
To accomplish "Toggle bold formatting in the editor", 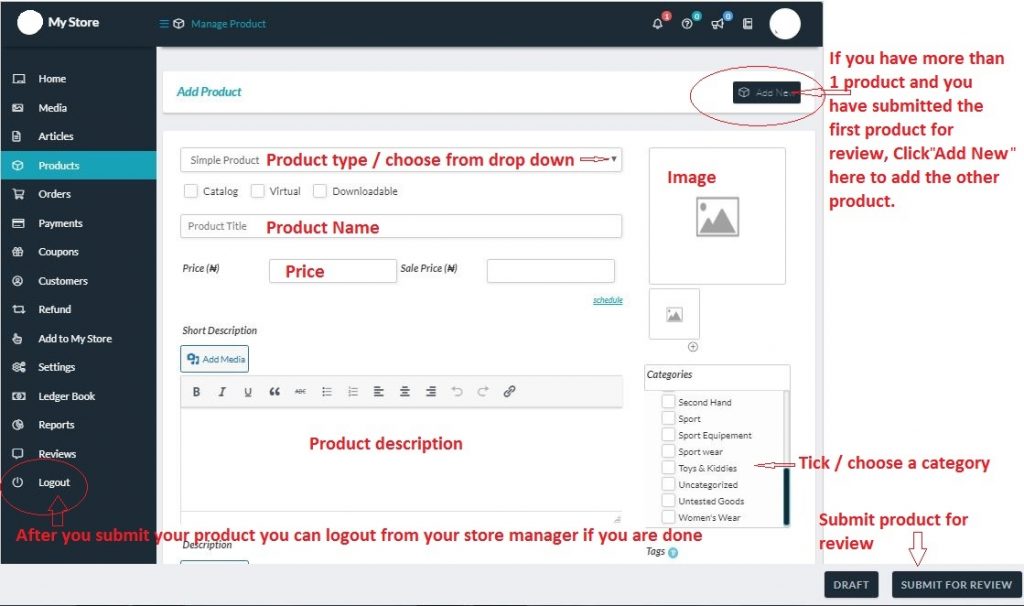I will 196,392.
